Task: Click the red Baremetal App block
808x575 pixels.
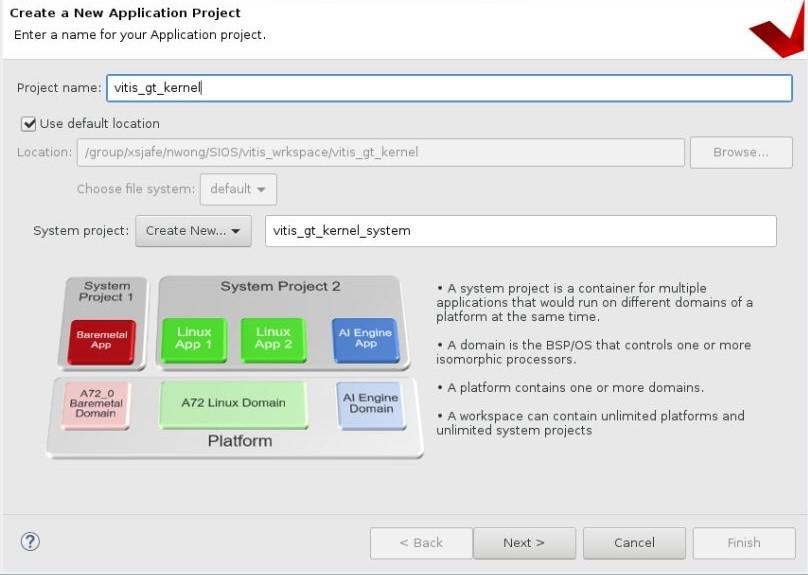Action: pos(102,342)
